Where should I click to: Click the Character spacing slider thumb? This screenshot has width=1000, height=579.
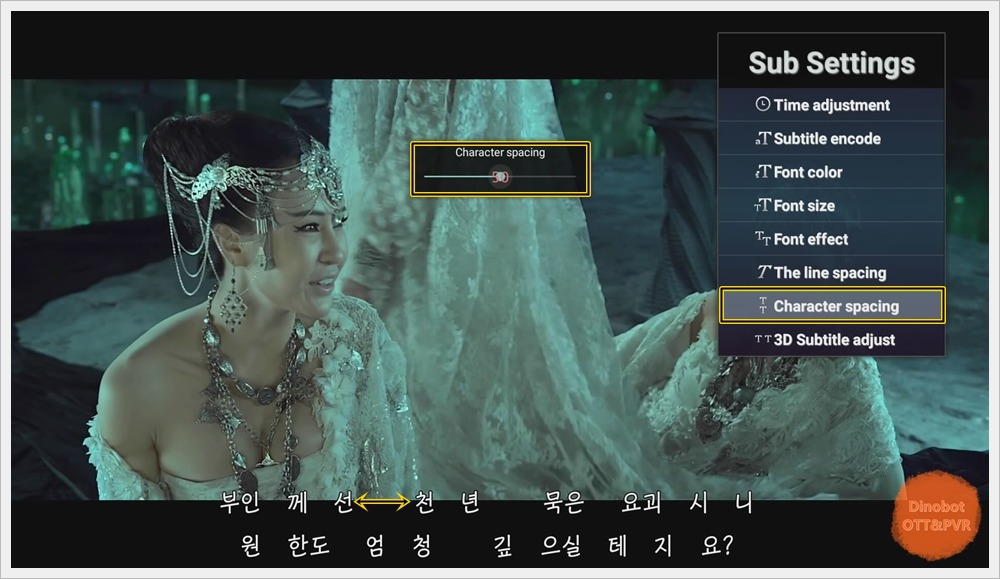(500, 177)
